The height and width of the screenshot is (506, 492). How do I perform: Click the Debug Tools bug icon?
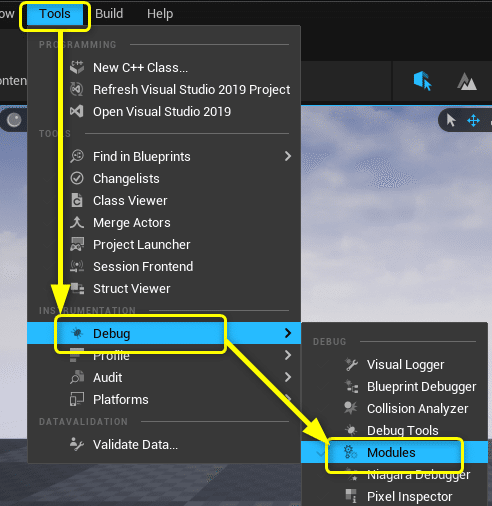point(351,430)
